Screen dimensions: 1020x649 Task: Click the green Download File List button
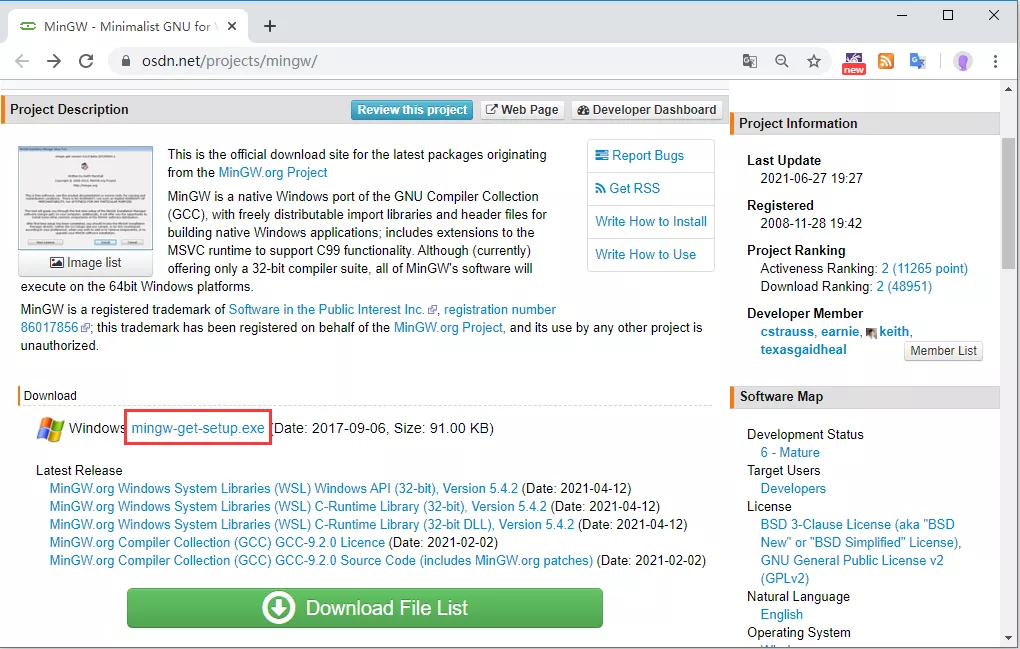click(365, 608)
